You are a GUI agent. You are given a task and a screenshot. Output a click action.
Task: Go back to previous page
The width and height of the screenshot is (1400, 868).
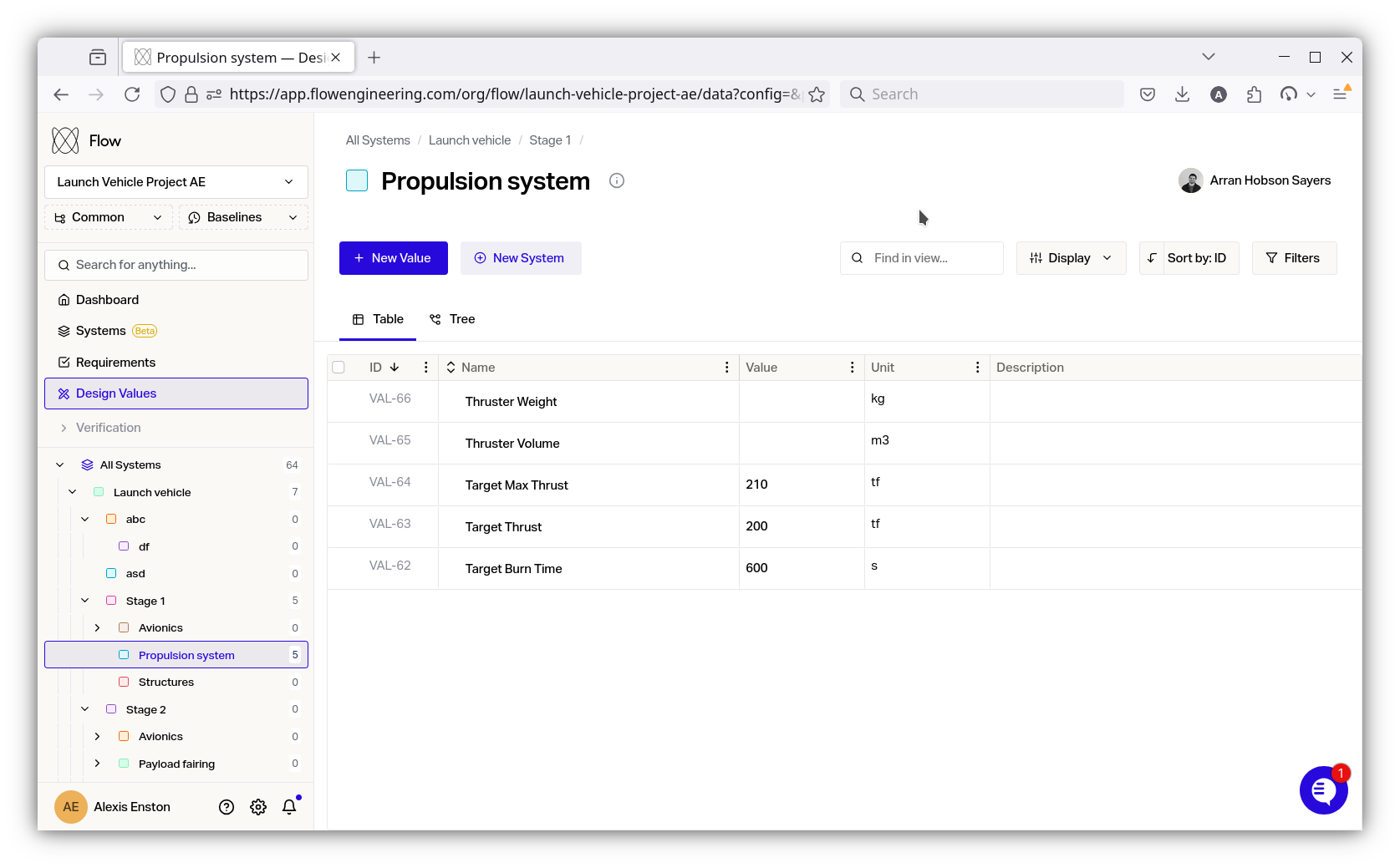61,94
